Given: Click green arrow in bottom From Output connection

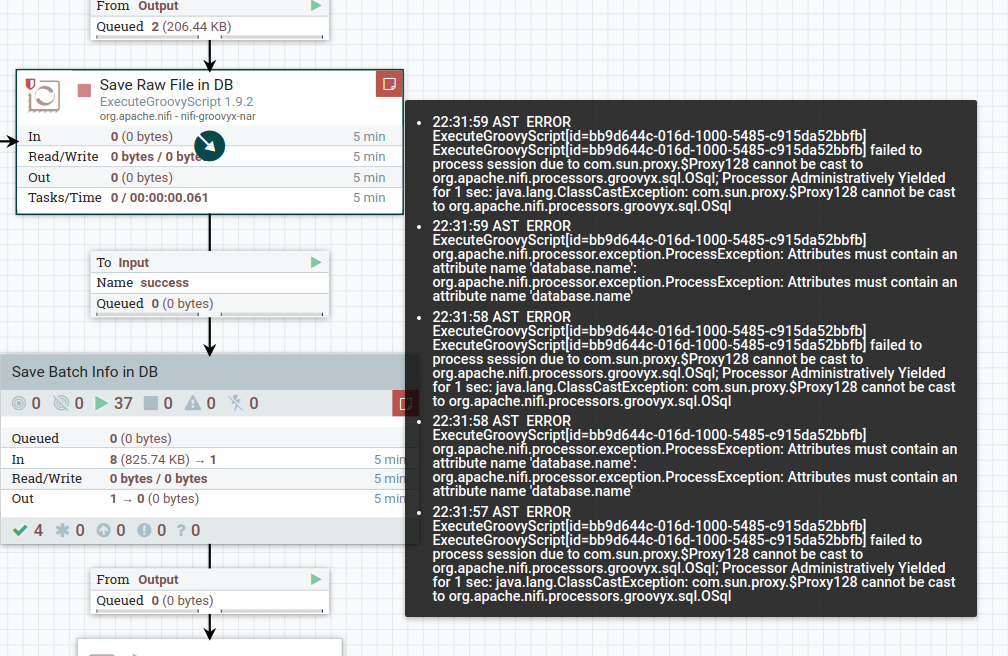Looking at the screenshot, I should (316, 579).
